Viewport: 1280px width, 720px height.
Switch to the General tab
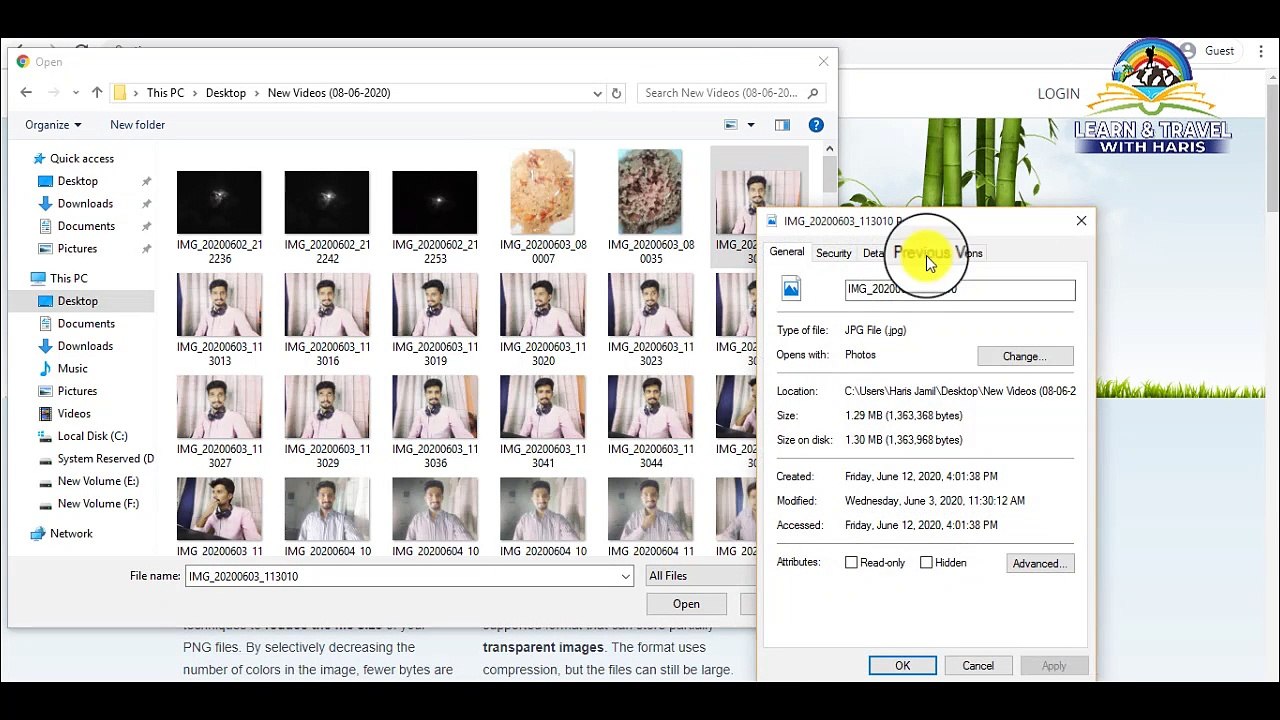click(787, 253)
